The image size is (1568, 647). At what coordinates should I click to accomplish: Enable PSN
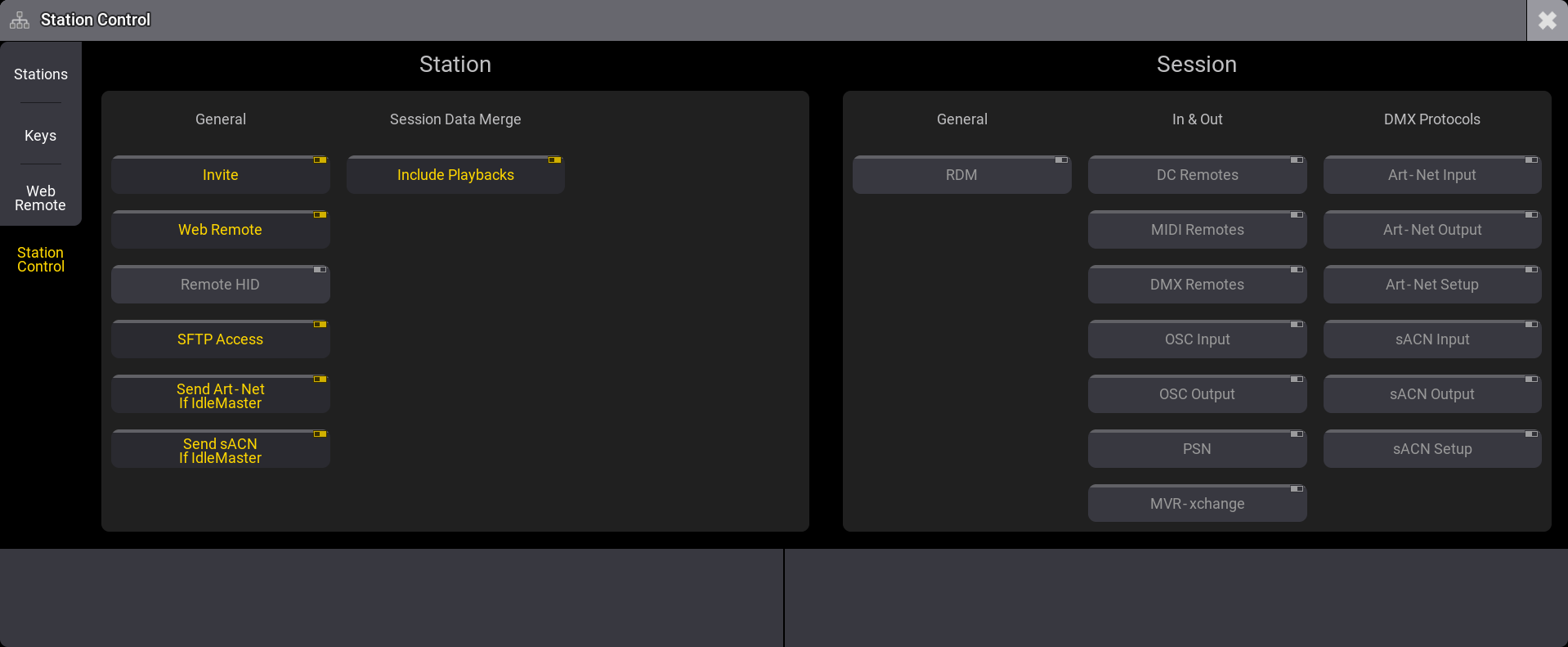tap(1197, 448)
